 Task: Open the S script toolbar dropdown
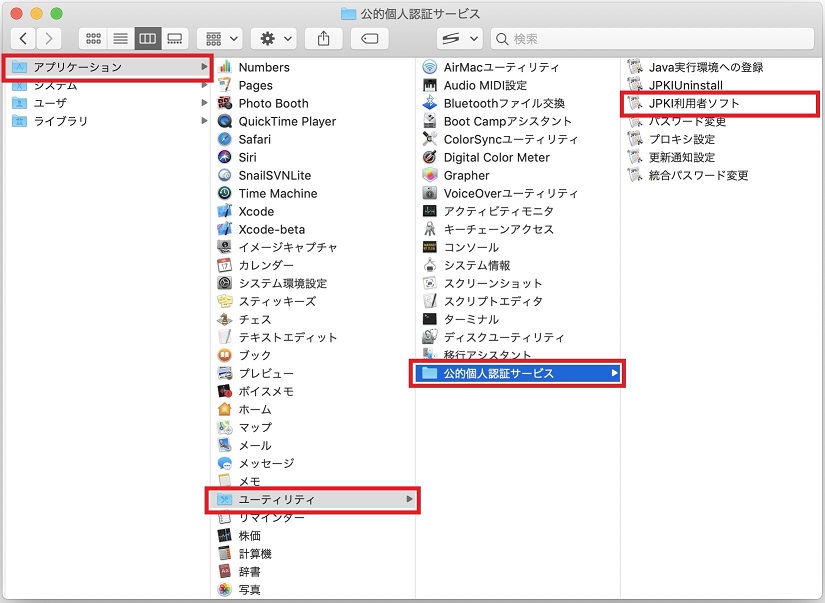tap(459, 38)
